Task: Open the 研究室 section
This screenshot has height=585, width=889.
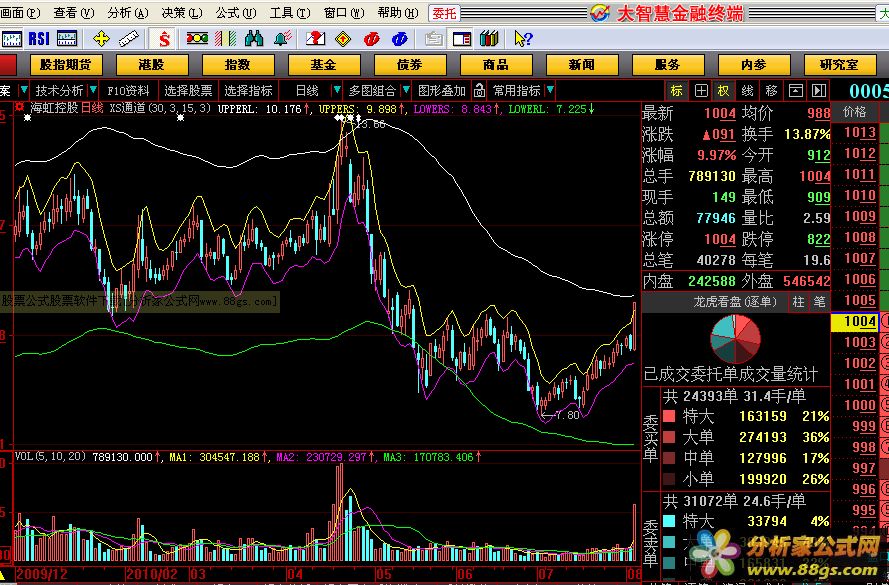Action: coord(839,65)
